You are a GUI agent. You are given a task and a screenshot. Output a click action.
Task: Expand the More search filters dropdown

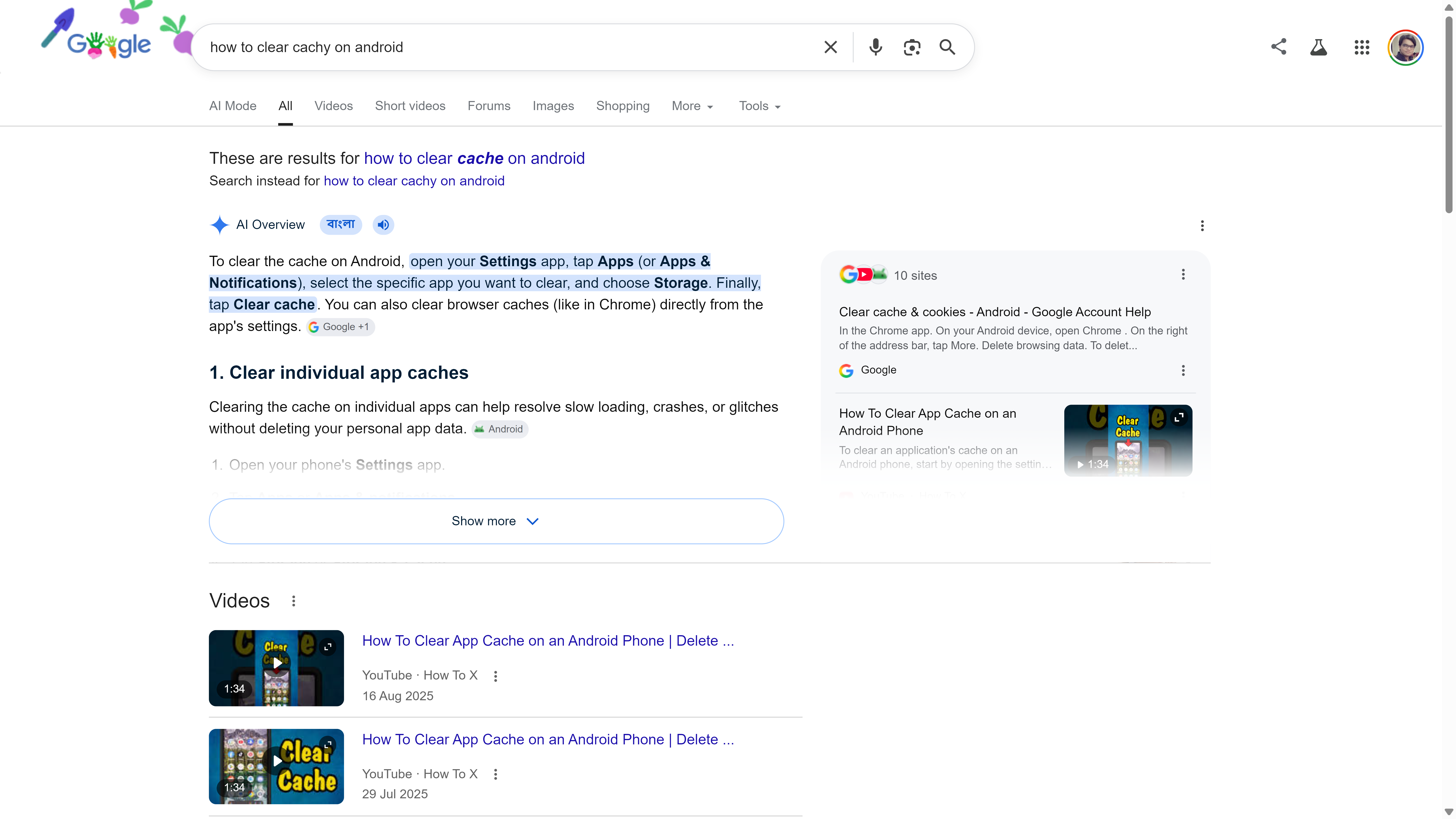pos(692,106)
